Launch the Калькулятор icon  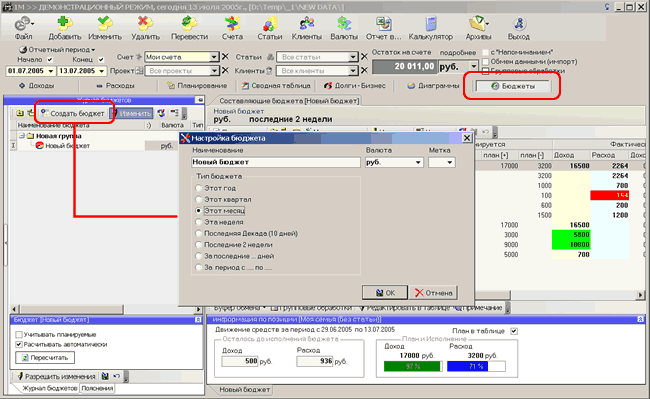click(x=431, y=24)
